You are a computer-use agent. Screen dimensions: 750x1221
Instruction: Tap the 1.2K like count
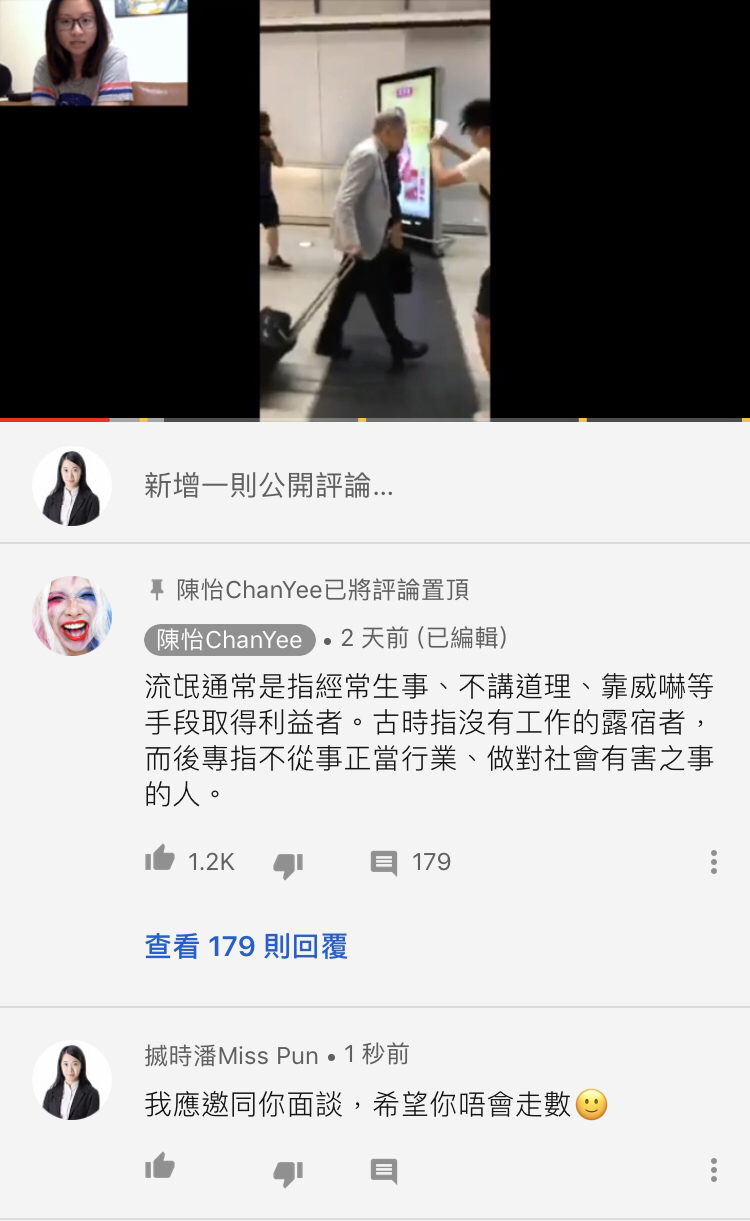pyautogui.click(x=211, y=862)
